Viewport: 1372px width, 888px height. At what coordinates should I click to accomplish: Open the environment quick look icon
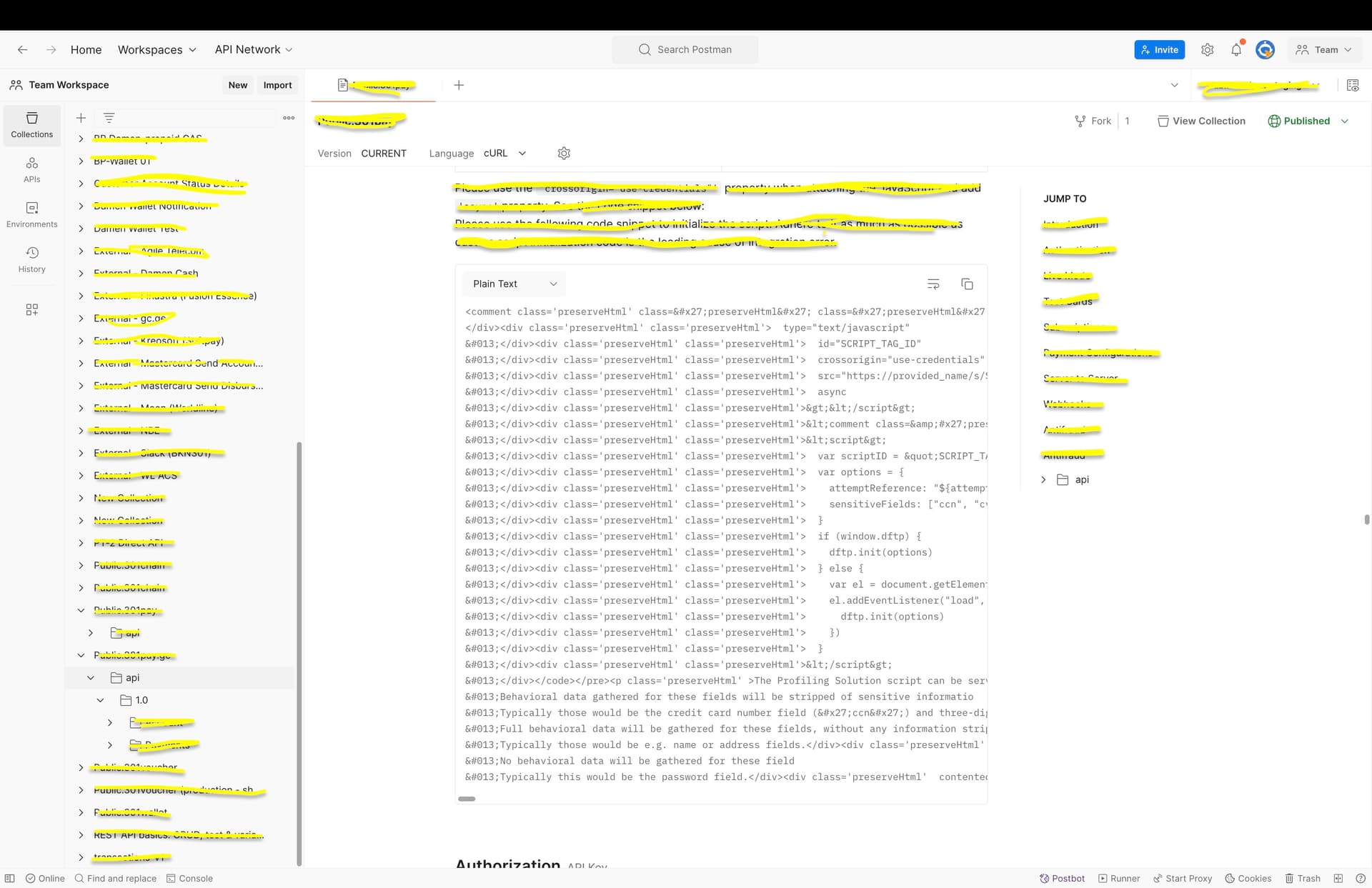tap(1353, 85)
